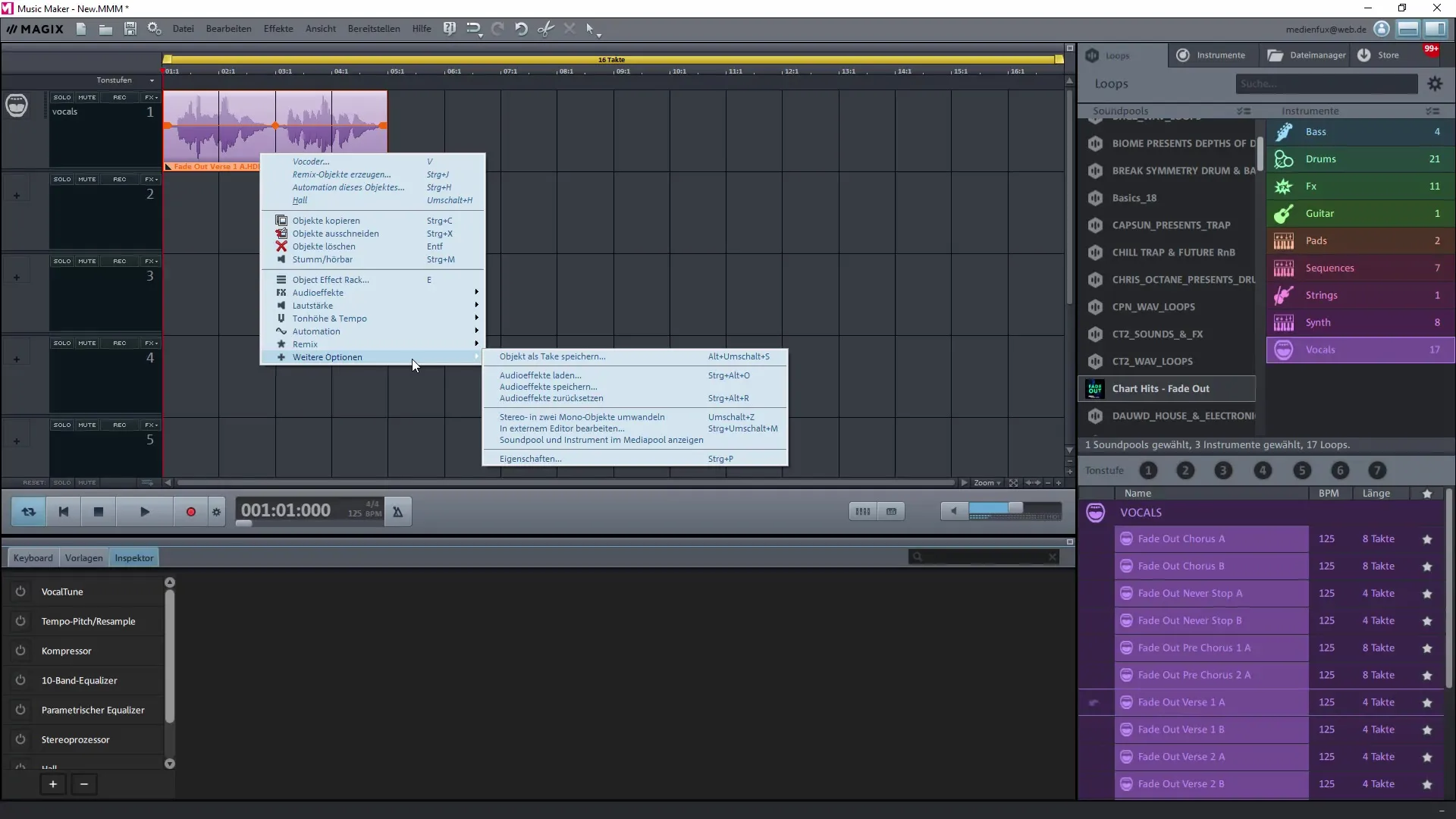Preview Fade Out Verse 2 A loop icon
The height and width of the screenshot is (819, 1456).
pos(1126,757)
